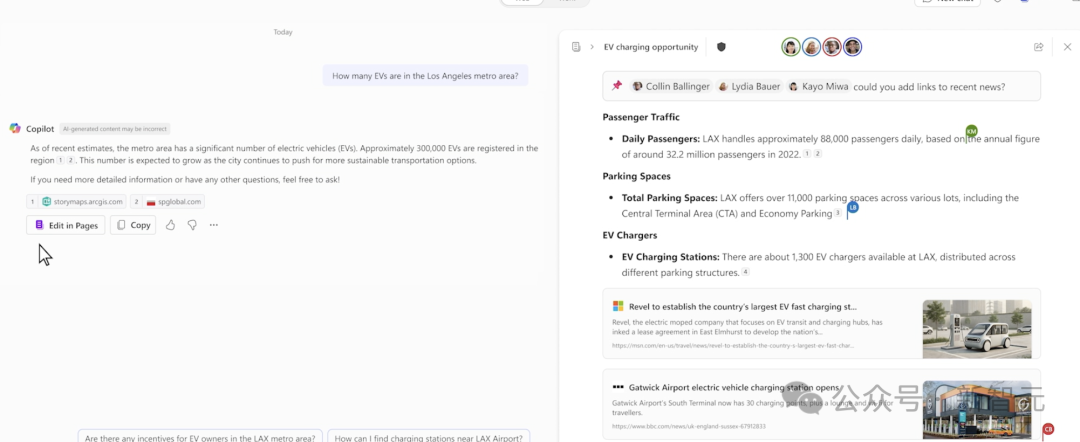Click inline citation 2 in Copilot's answer
Screen dimensions: 1080x442
coord(70,160)
